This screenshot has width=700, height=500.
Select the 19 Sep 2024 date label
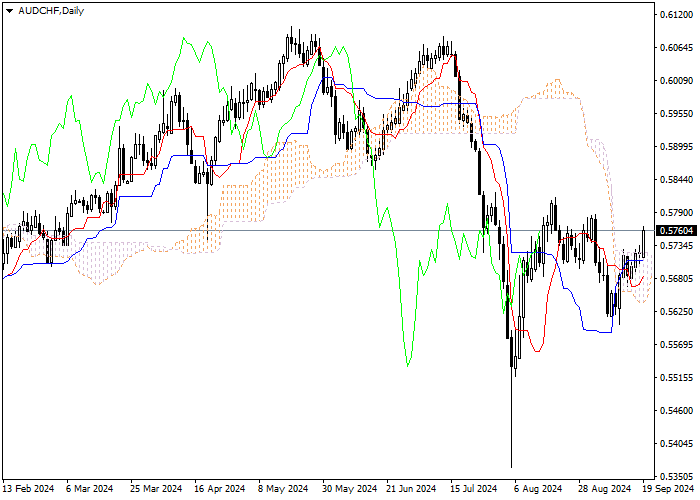668,489
